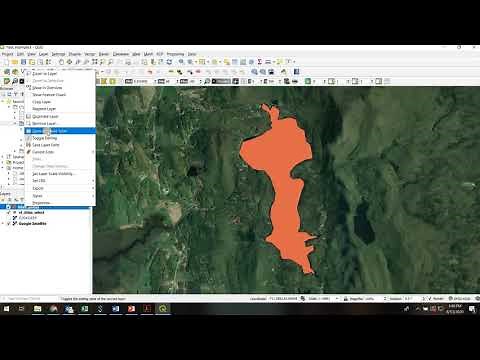Open the Raster menu

click(x=104, y=54)
